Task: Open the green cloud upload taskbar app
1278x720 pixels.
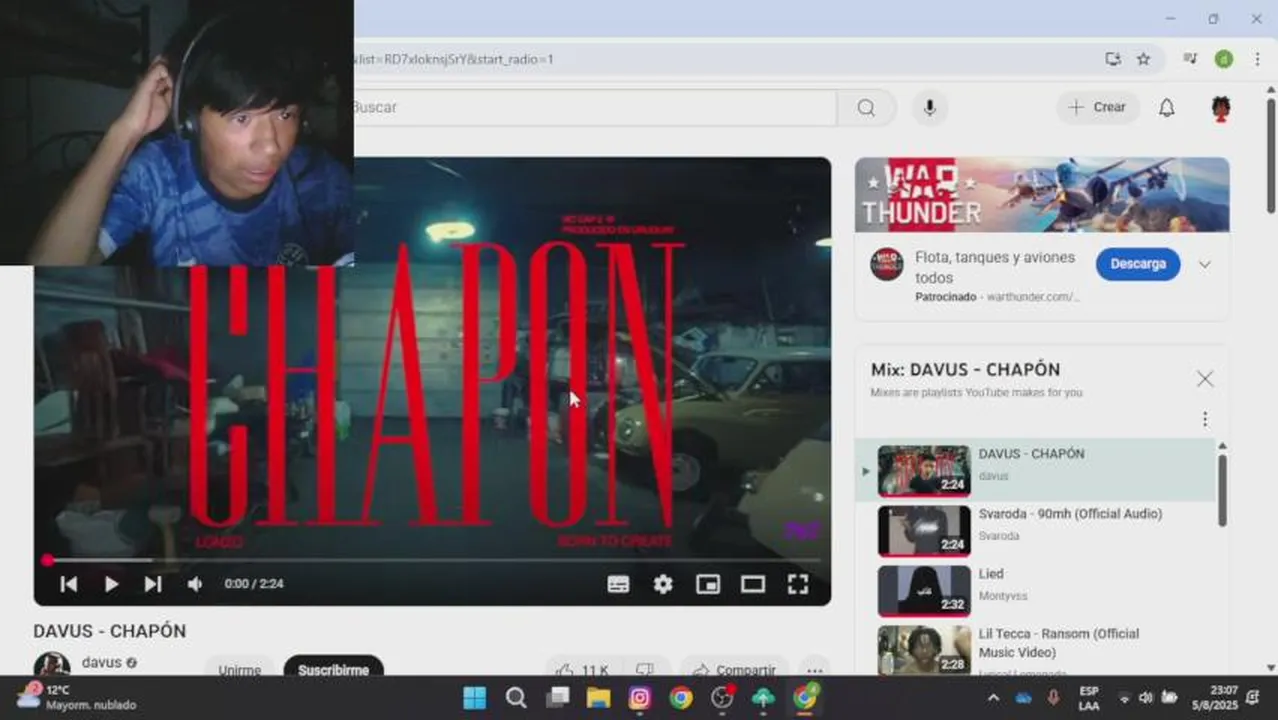Action: pyautogui.click(x=763, y=698)
